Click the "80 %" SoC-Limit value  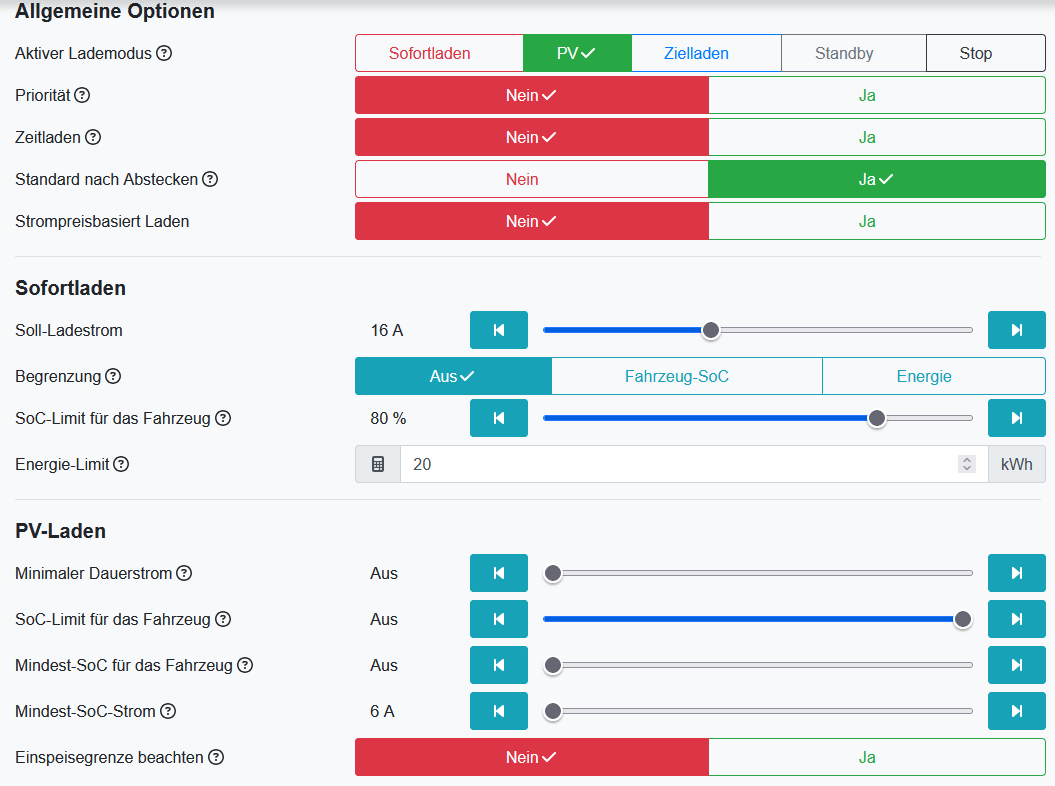tap(388, 418)
